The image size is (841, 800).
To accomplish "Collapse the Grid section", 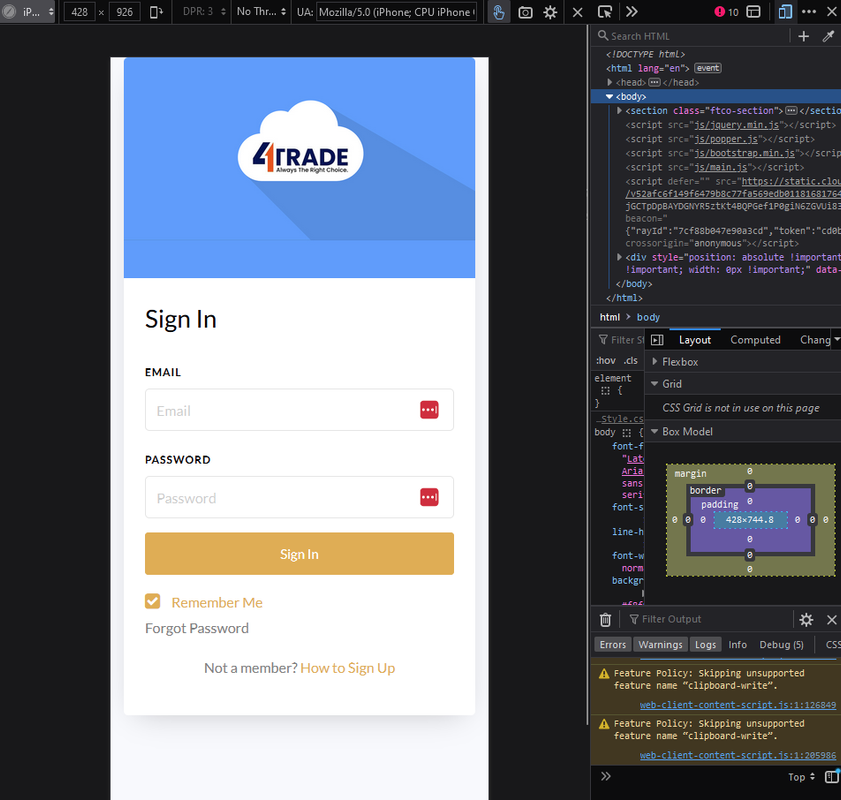I will coord(654,384).
